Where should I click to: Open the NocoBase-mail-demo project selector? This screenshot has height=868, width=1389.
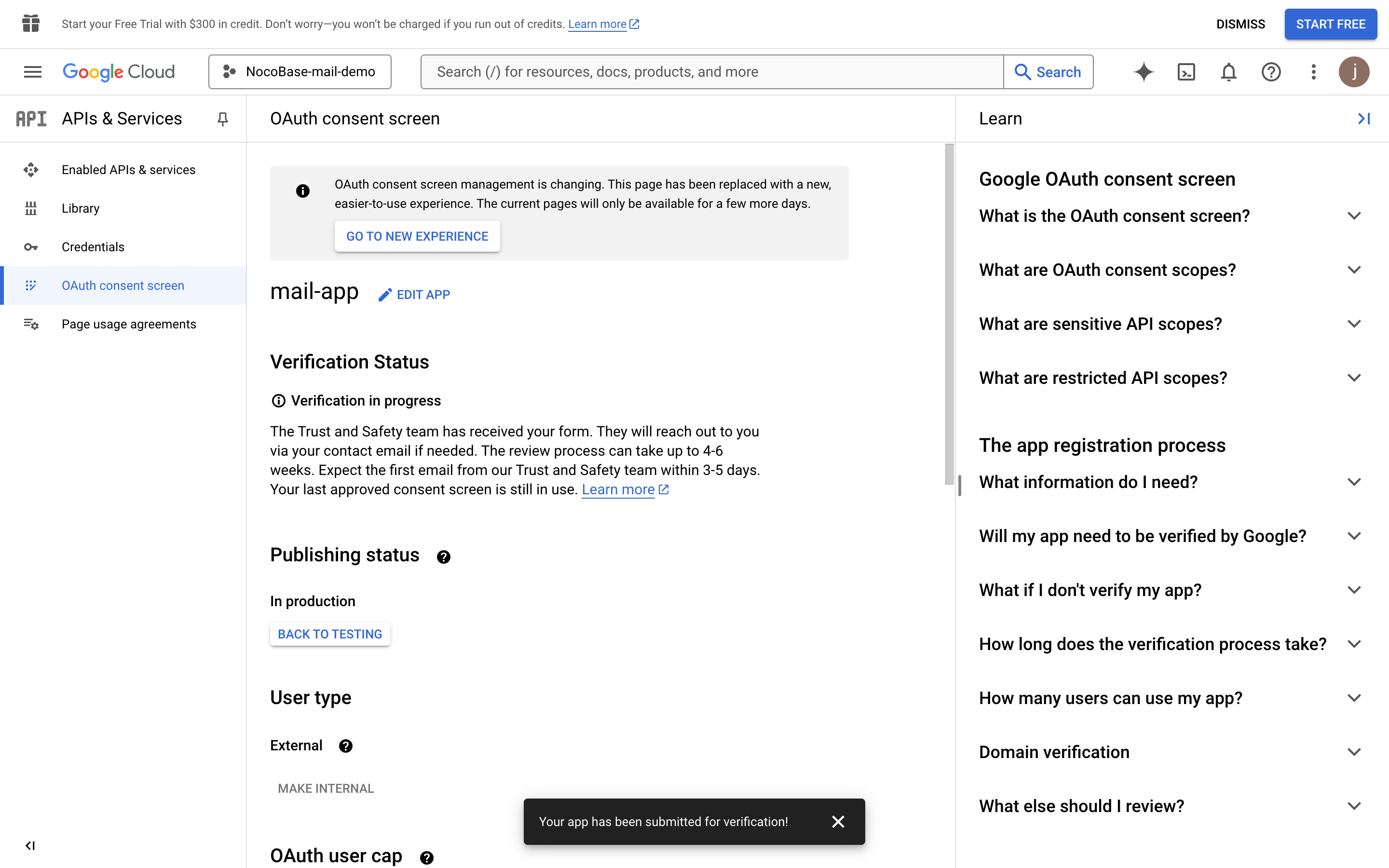(300, 72)
